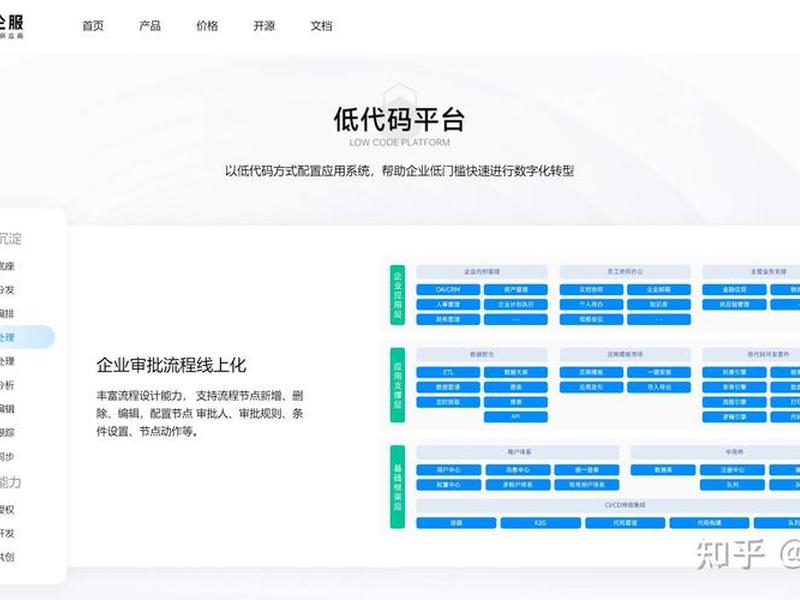Screen dimensions: 800x600
Task: Click the API block in diagram
Action: [x=516, y=417]
